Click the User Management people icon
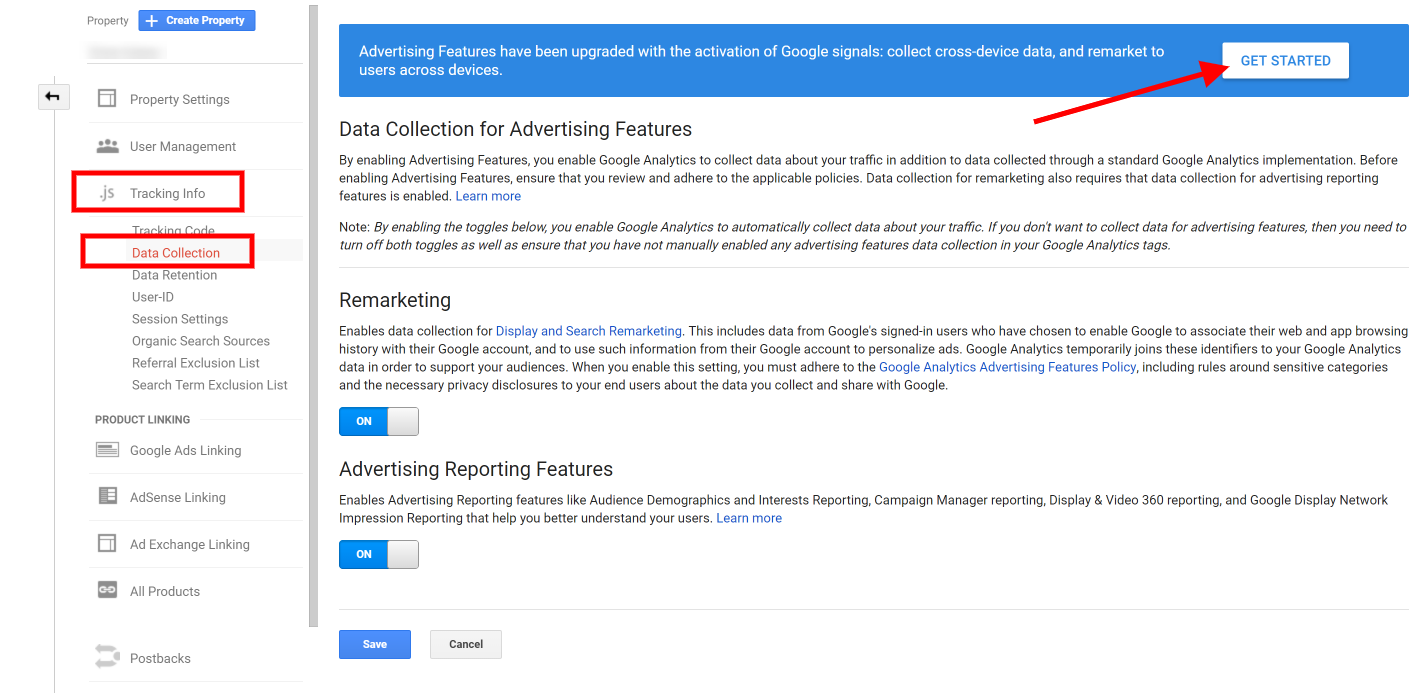This screenshot has height=693, width=1415. pyautogui.click(x=107, y=146)
